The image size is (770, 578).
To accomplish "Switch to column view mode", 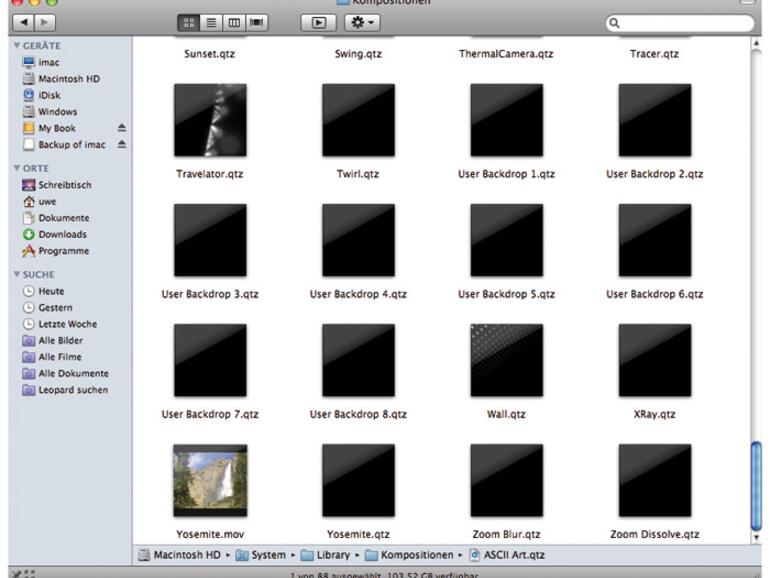I will pos(232,21).
